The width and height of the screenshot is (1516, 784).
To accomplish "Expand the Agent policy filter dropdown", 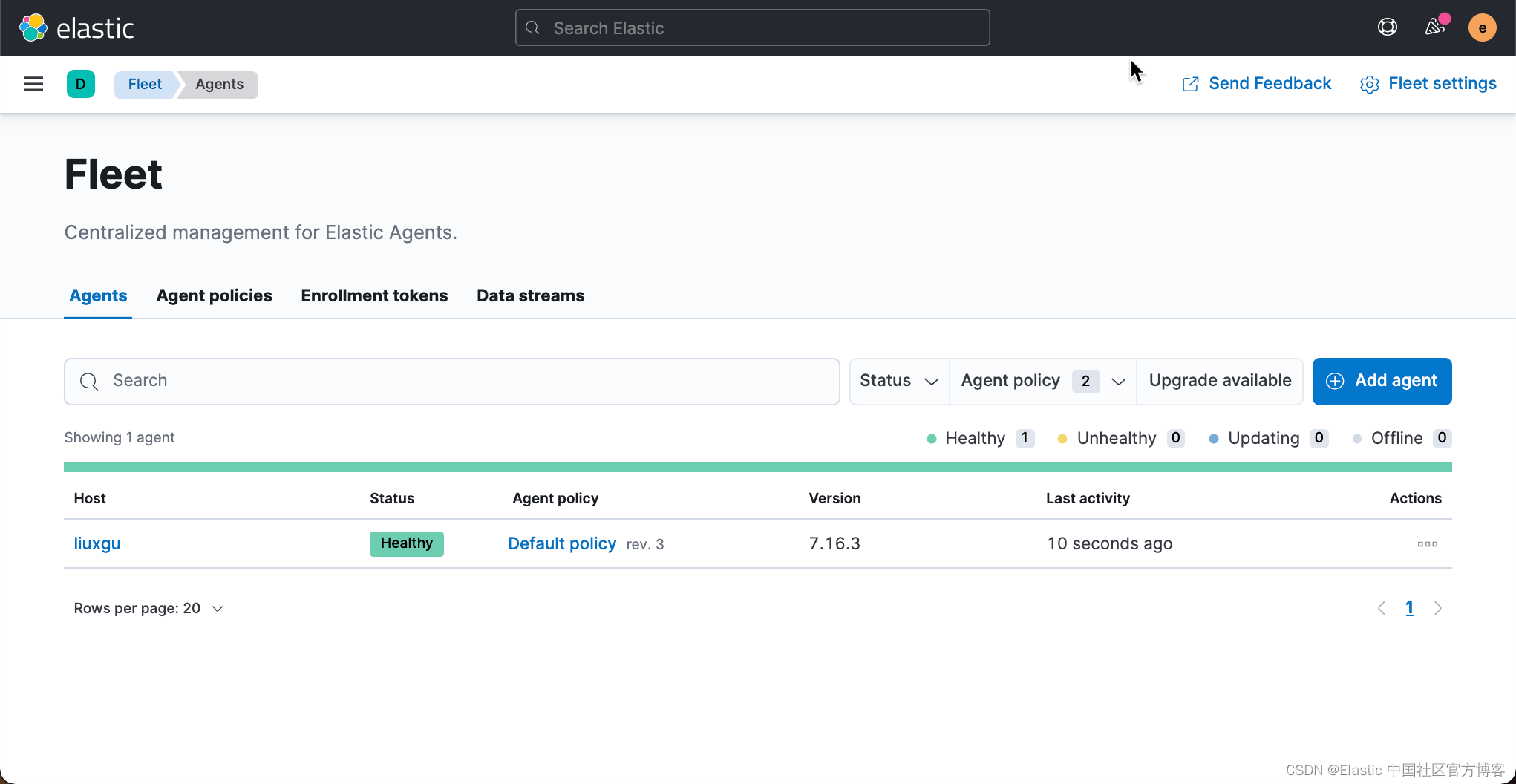I will [1042, 381].
